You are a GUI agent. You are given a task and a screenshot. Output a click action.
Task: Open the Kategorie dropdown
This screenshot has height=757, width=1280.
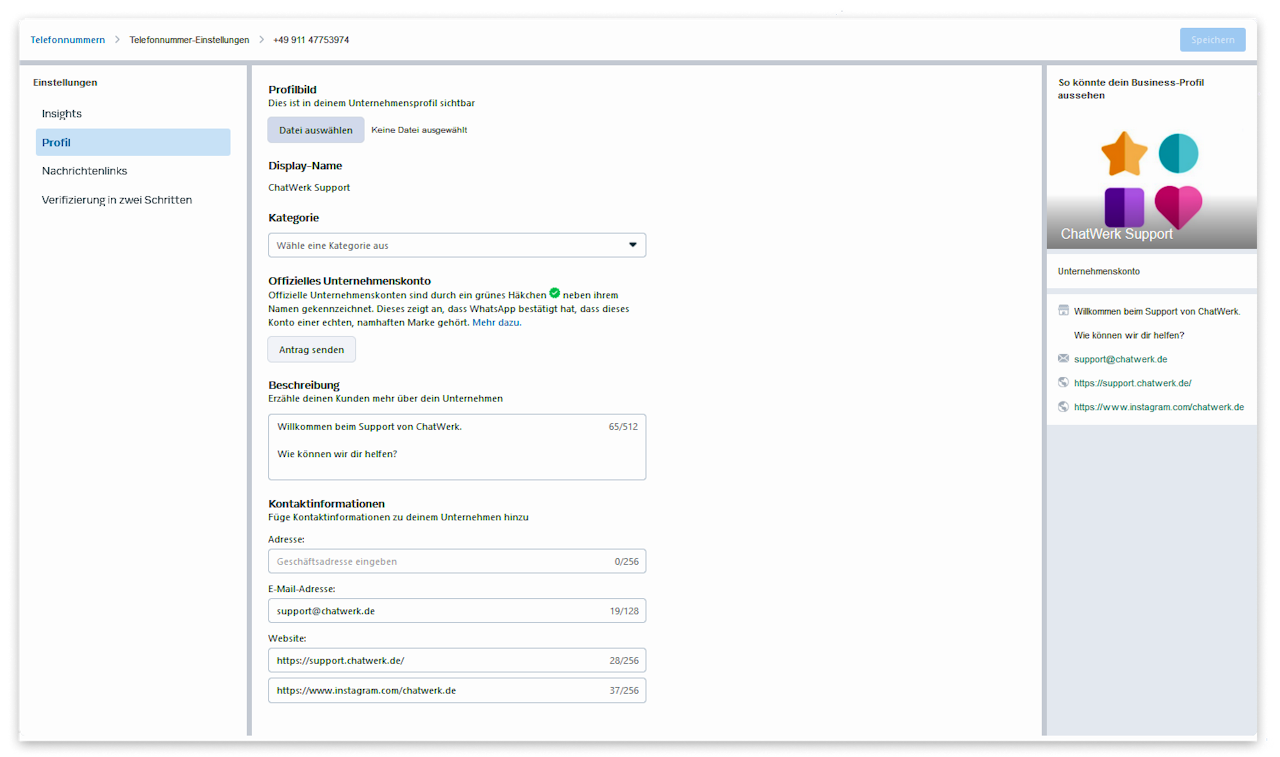coord(457,245)
